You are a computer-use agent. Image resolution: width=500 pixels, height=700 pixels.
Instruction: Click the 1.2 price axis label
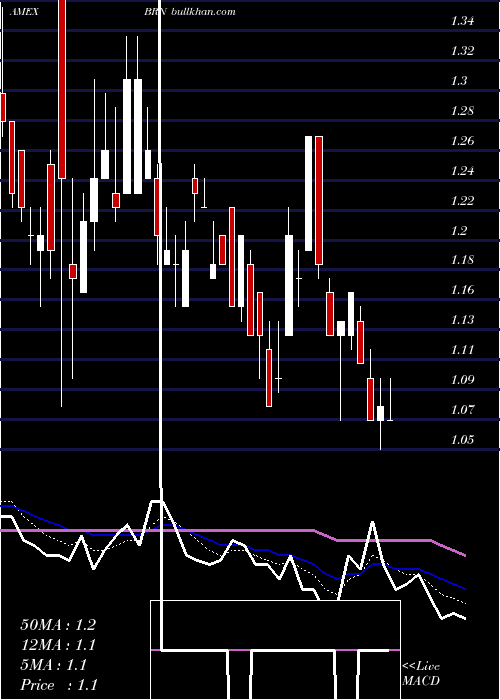458,230
